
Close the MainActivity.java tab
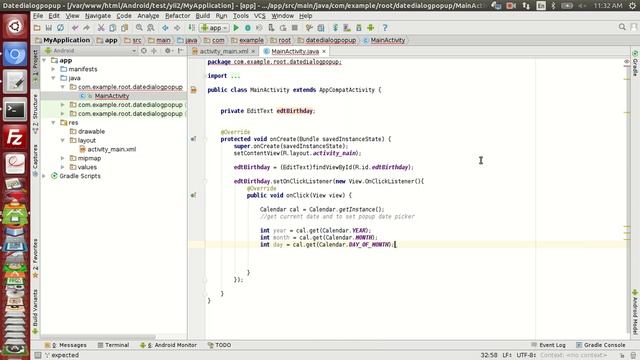[324, 51]
